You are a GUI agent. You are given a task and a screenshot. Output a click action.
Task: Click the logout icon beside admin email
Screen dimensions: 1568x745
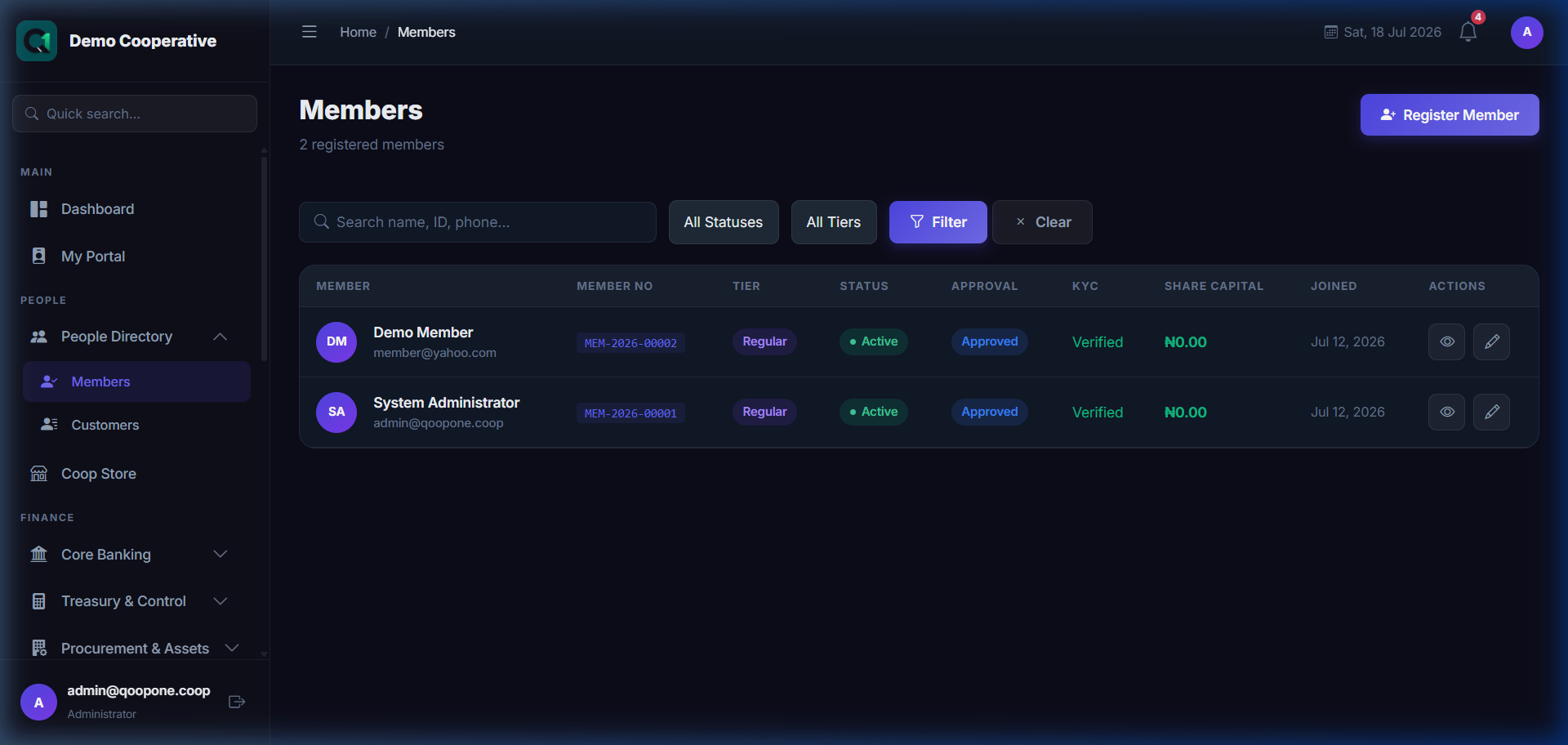coord(237,702)
